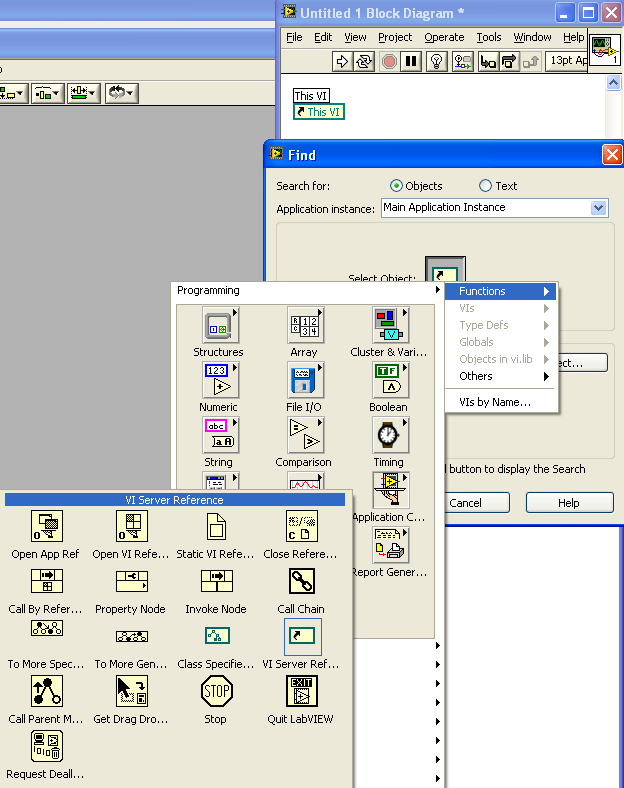Choose the Get Drag Drop Data icon
This screenshot has width=624, height=788.
click(x=132, y=691)
